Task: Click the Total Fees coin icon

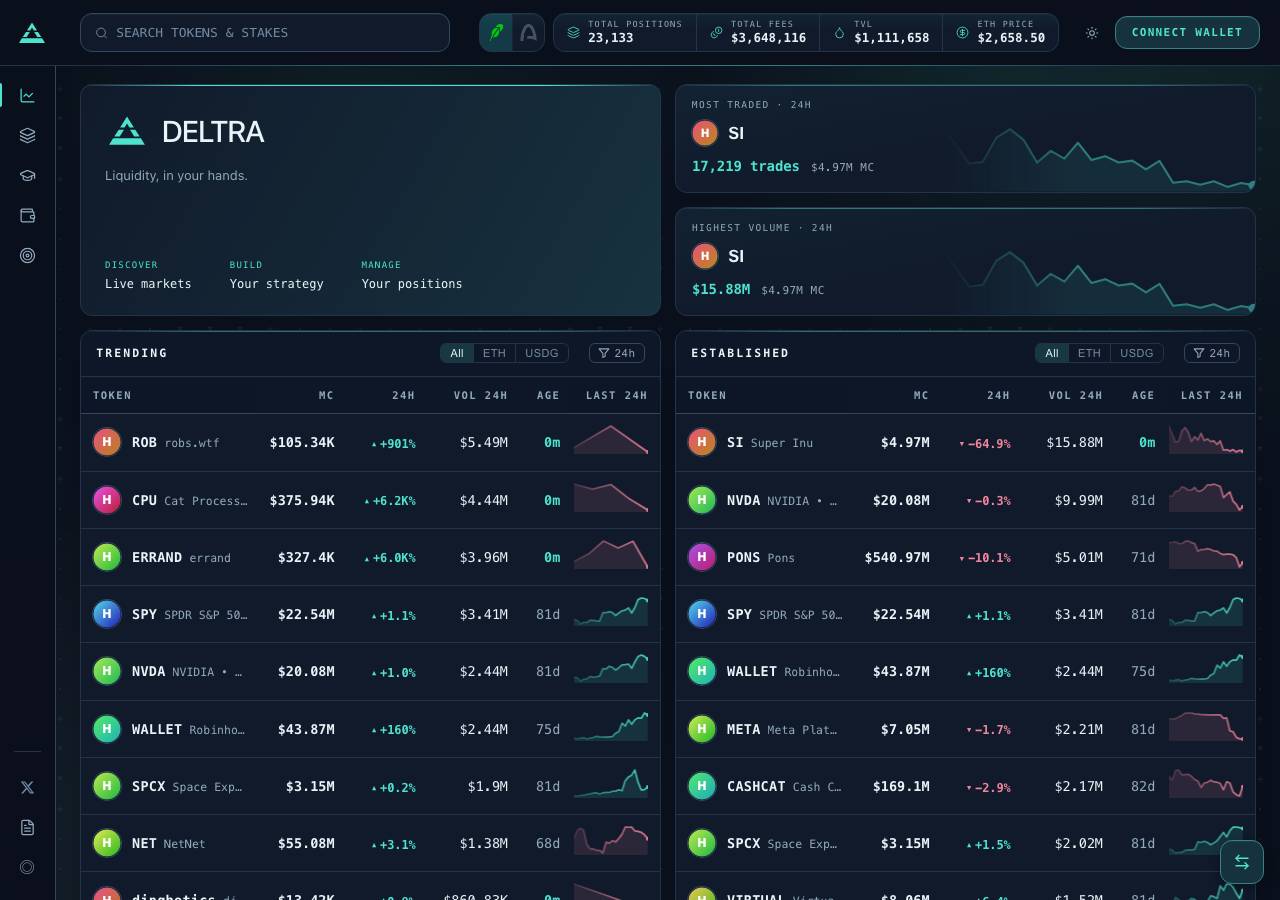Action: (716, 33)
